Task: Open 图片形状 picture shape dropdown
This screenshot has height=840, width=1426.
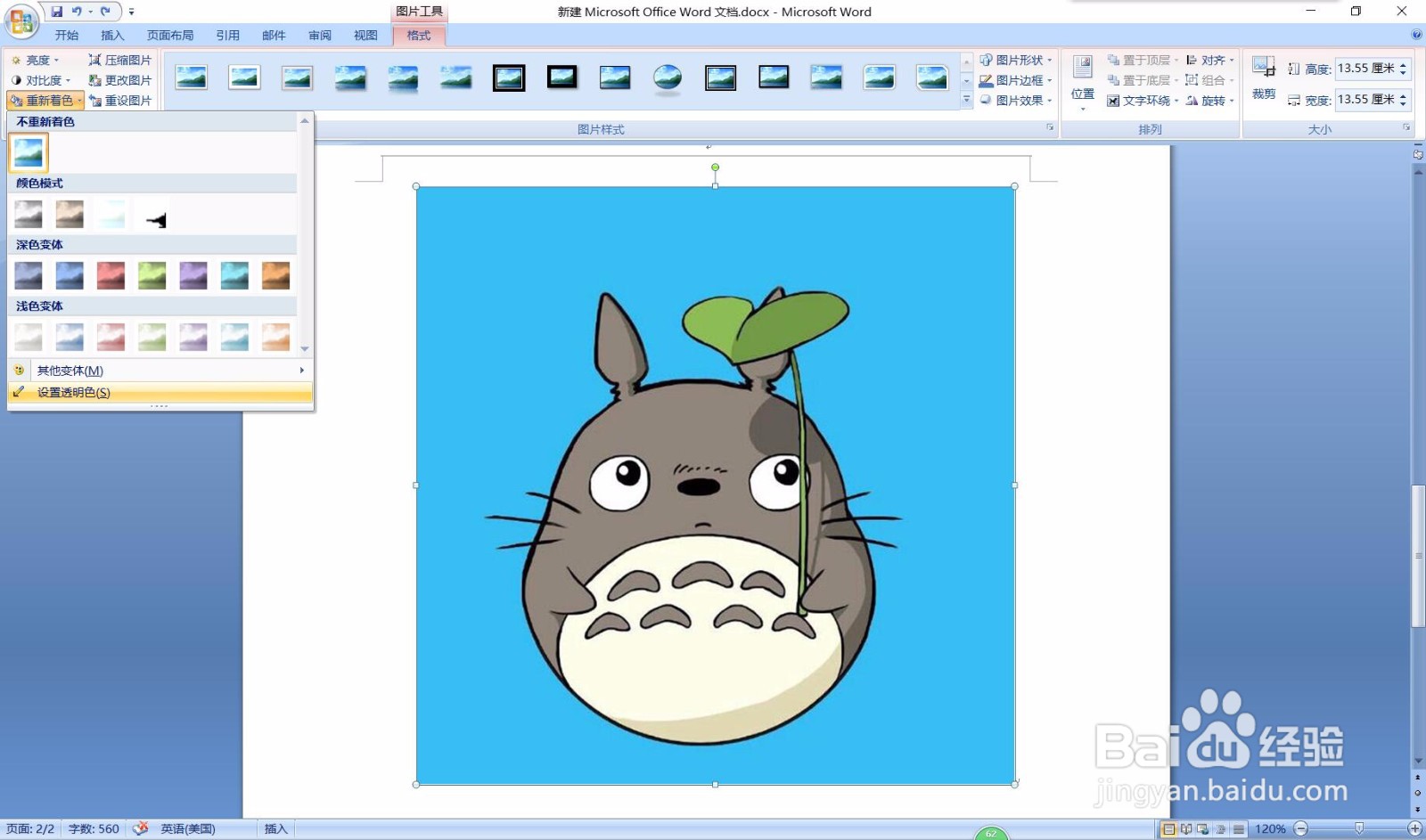Action: (1016, 60)
